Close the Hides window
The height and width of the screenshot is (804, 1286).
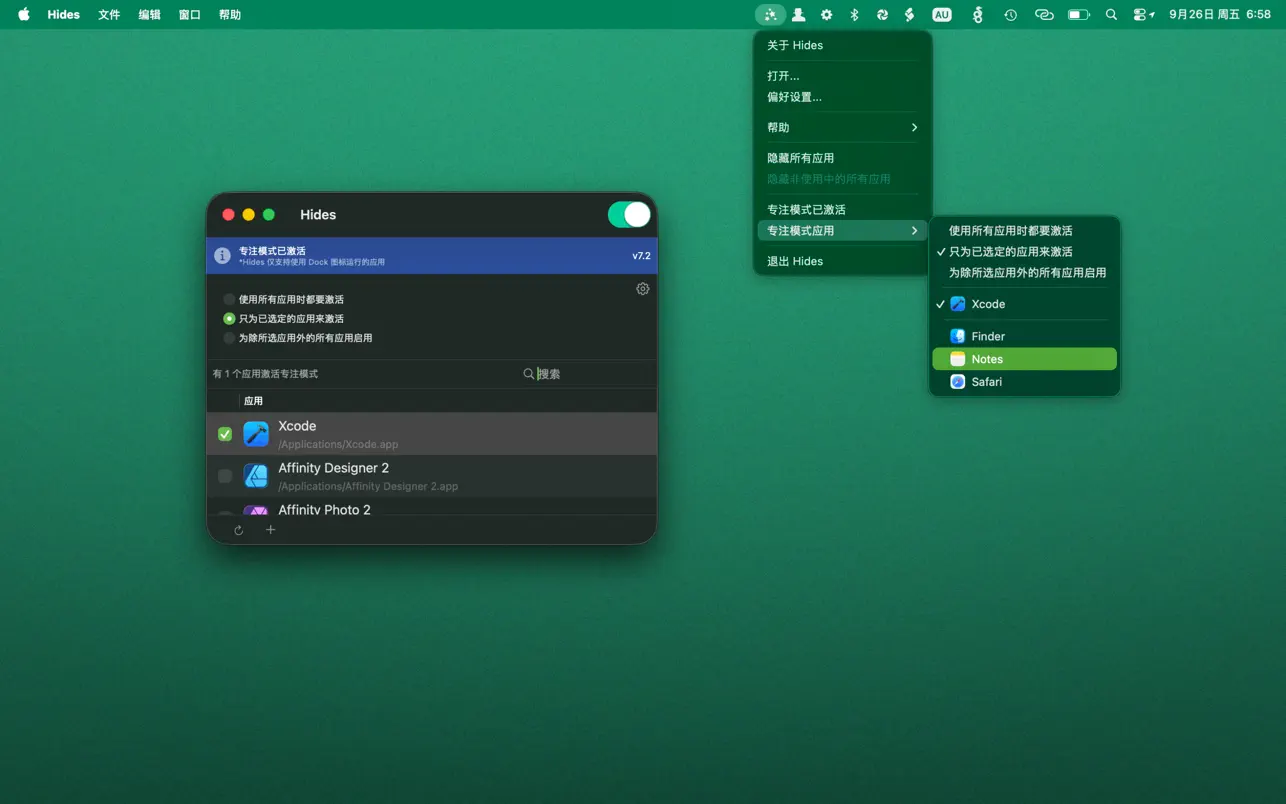[x=228, y=215]
